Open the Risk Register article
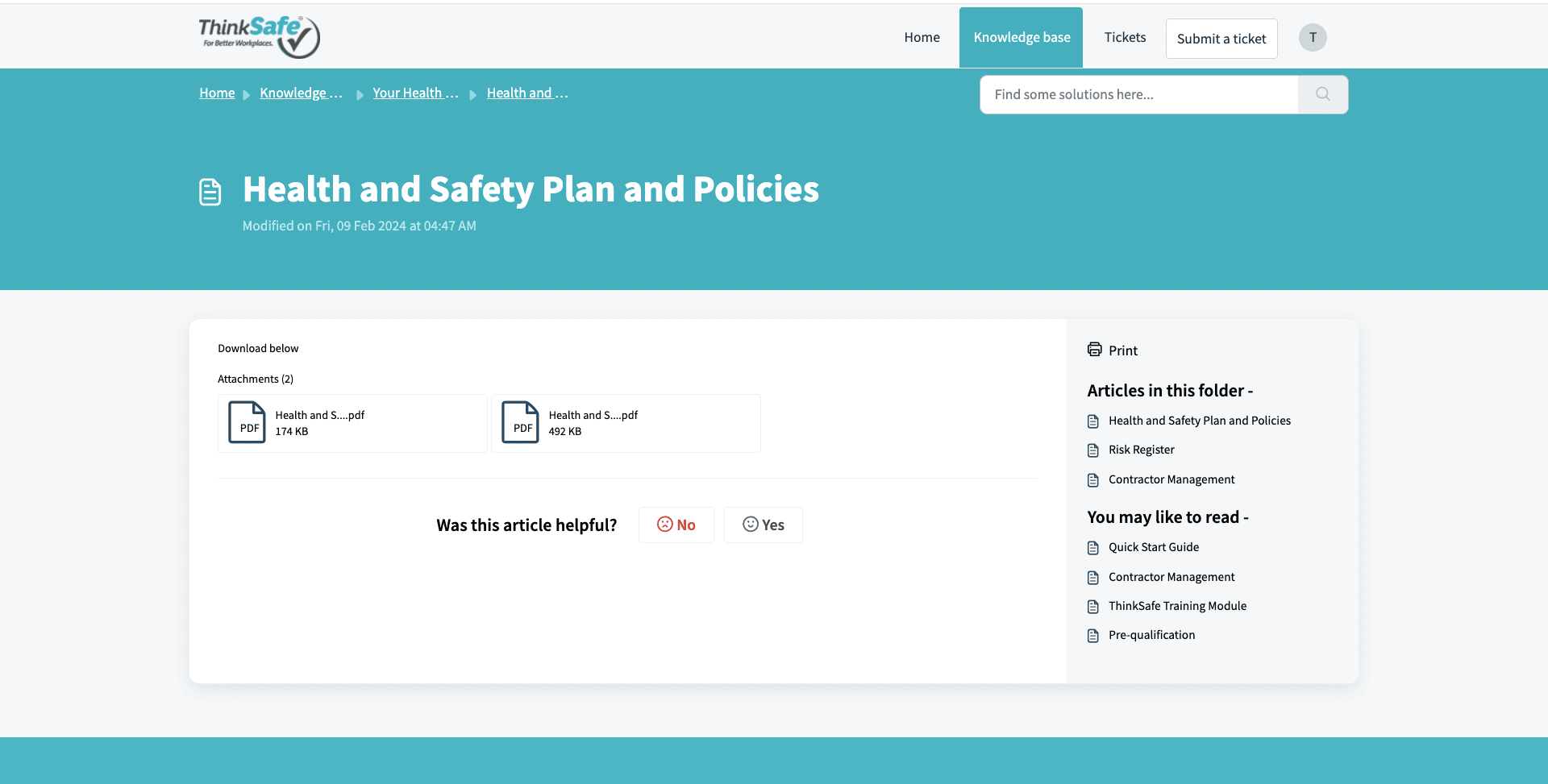This screenshot has width=1548, height=784. 1141,450
